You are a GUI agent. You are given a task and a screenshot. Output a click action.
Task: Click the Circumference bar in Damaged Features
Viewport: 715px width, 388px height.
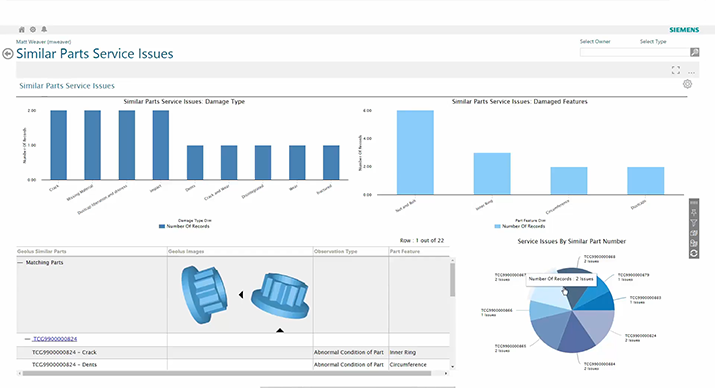pyautogui.click(x=569, y=181)
